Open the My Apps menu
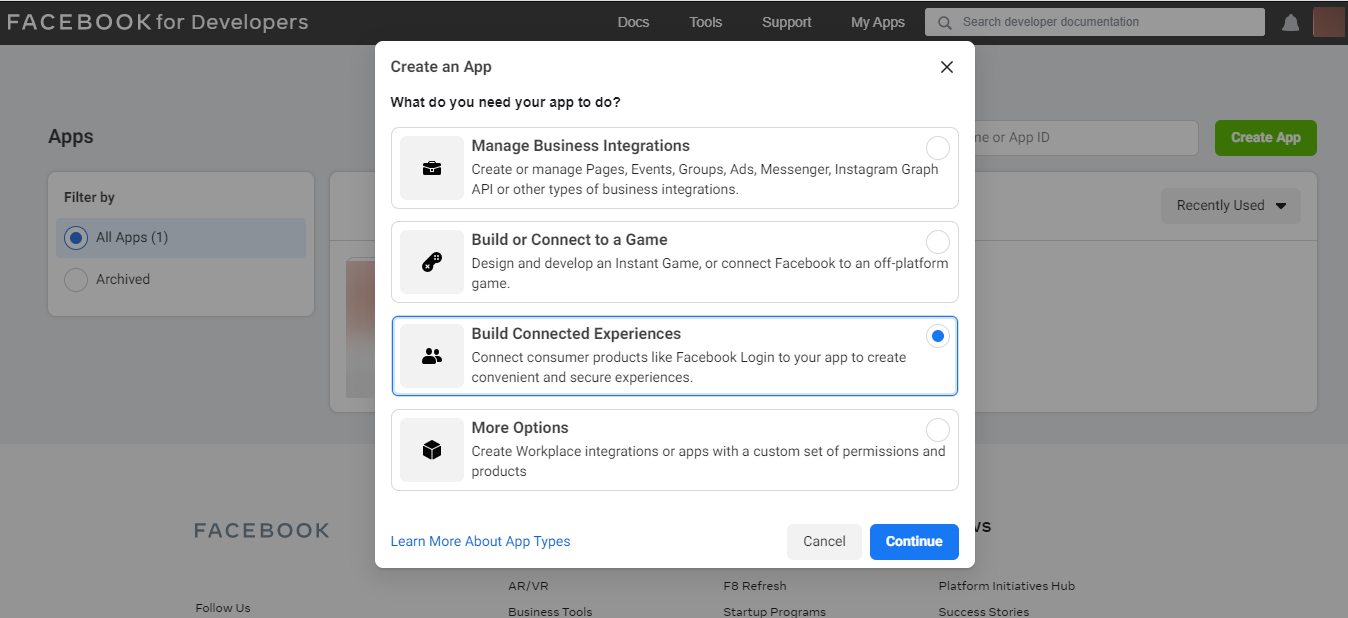 pyautogui.click(x=878, y=22)
